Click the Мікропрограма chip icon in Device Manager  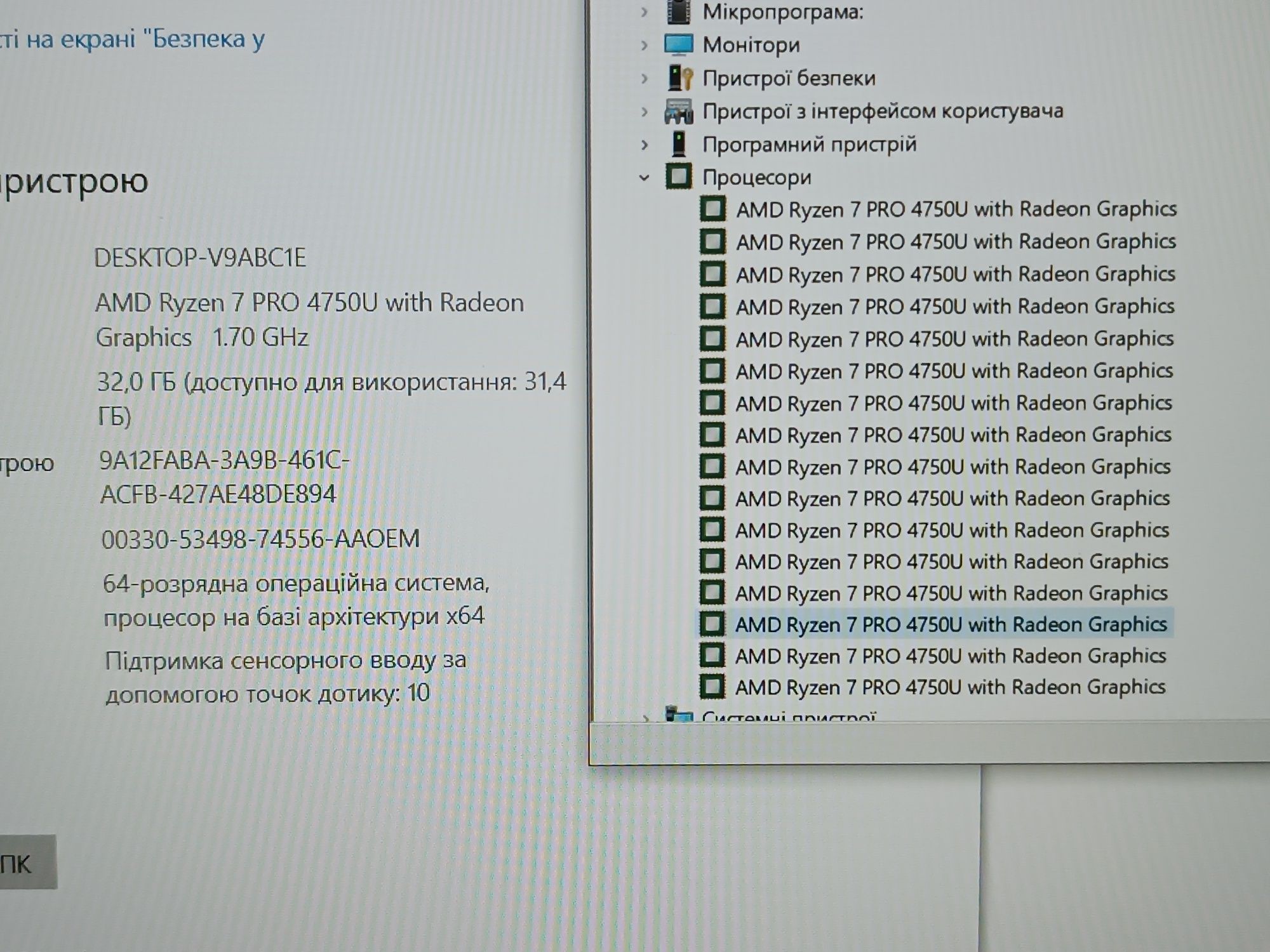point(679,11)
